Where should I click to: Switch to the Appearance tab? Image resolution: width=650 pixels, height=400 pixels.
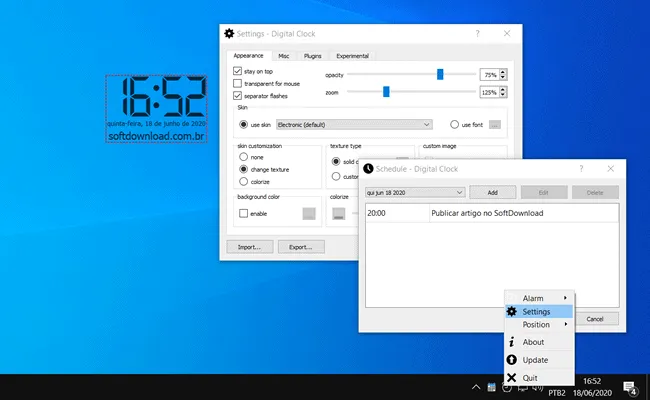[x=248, y=56]
